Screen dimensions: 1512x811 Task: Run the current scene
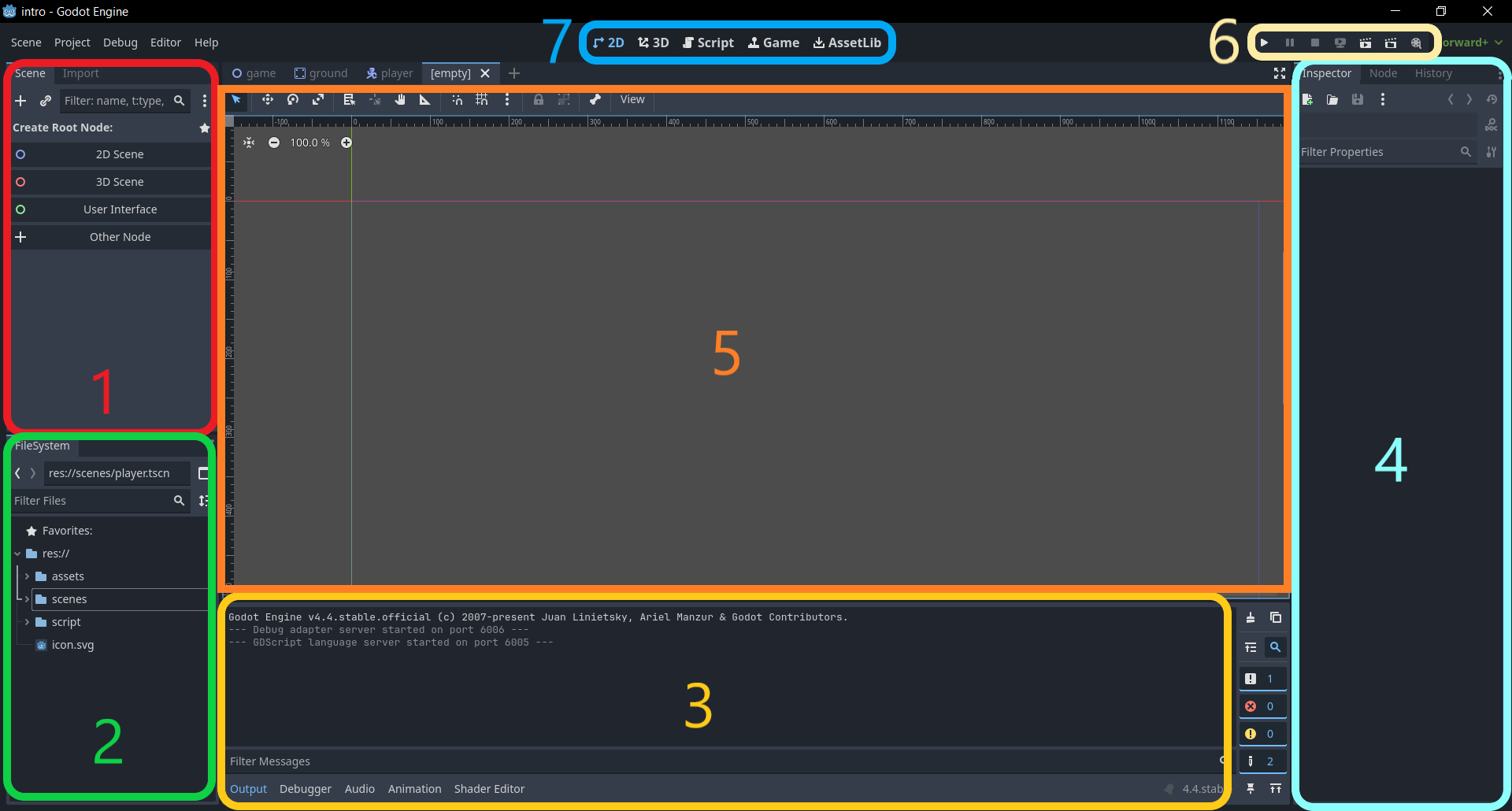[1366, 43]
